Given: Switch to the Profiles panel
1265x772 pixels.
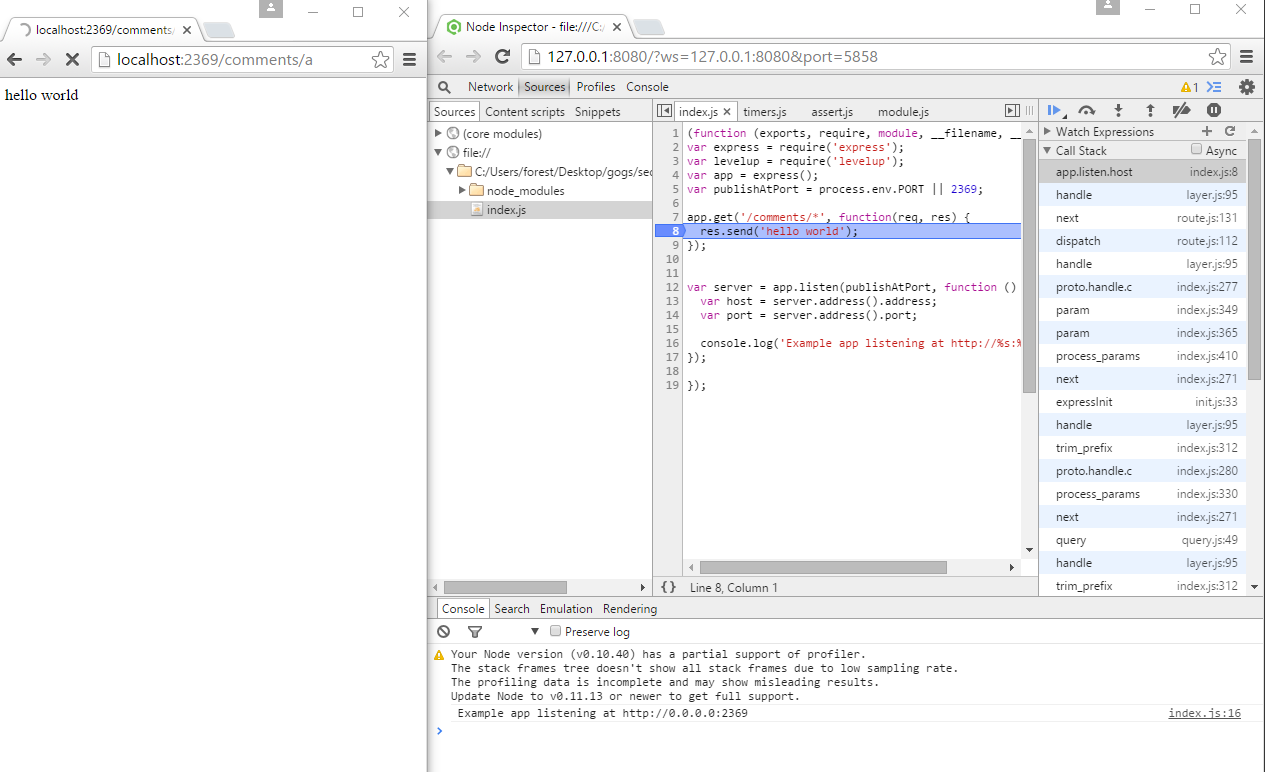Looking at the screenshot, I should pos(596,87).
